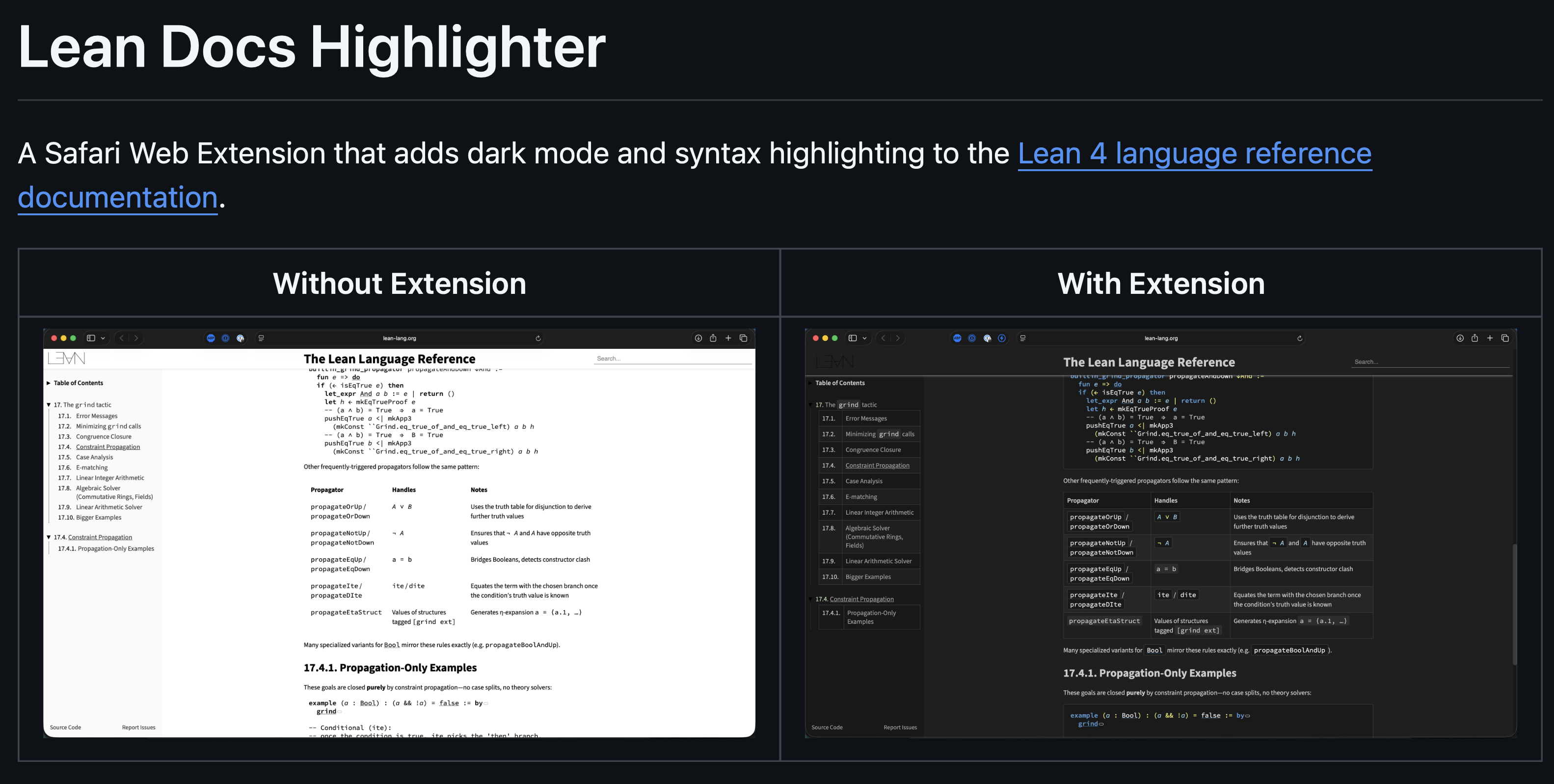Click the downloads icon in right Safari window
This screenshot has height=784, width=1554.
[x=1459, y=339]
